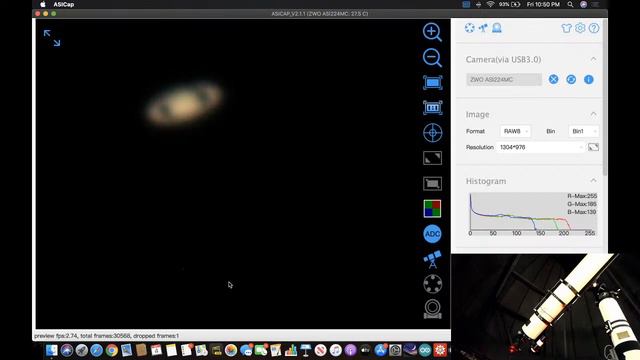640x360 pixels.
Task: Open Finder from the Dock
Action: pos(52,350)
